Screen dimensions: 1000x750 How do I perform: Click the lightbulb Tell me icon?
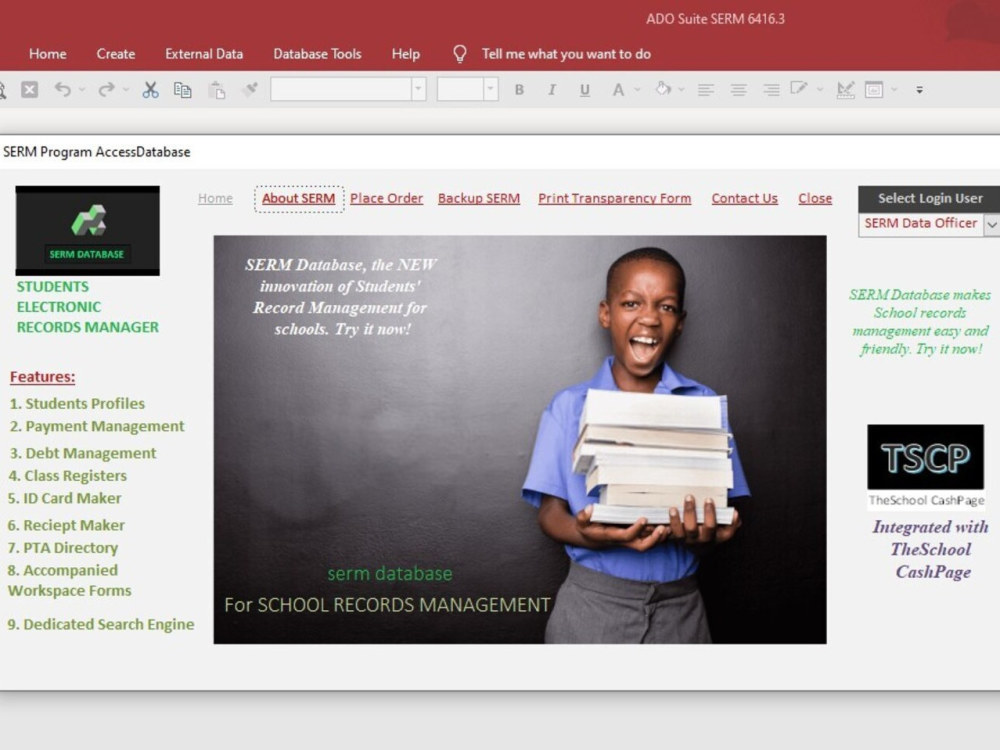[459, 54]
